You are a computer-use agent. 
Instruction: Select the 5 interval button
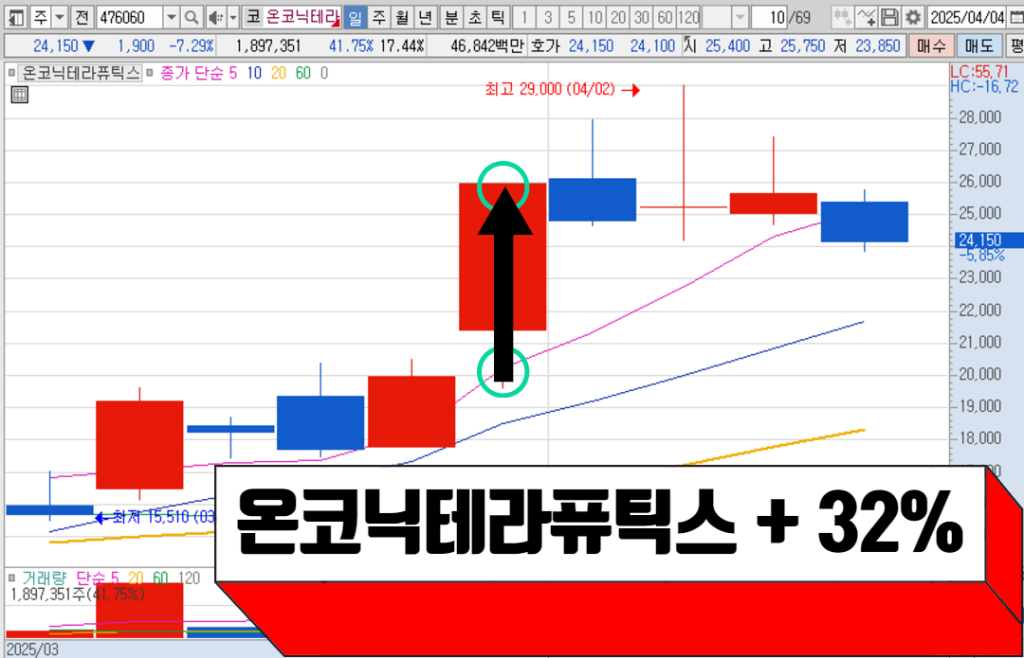pyautogui.click(x=571, y=18)
